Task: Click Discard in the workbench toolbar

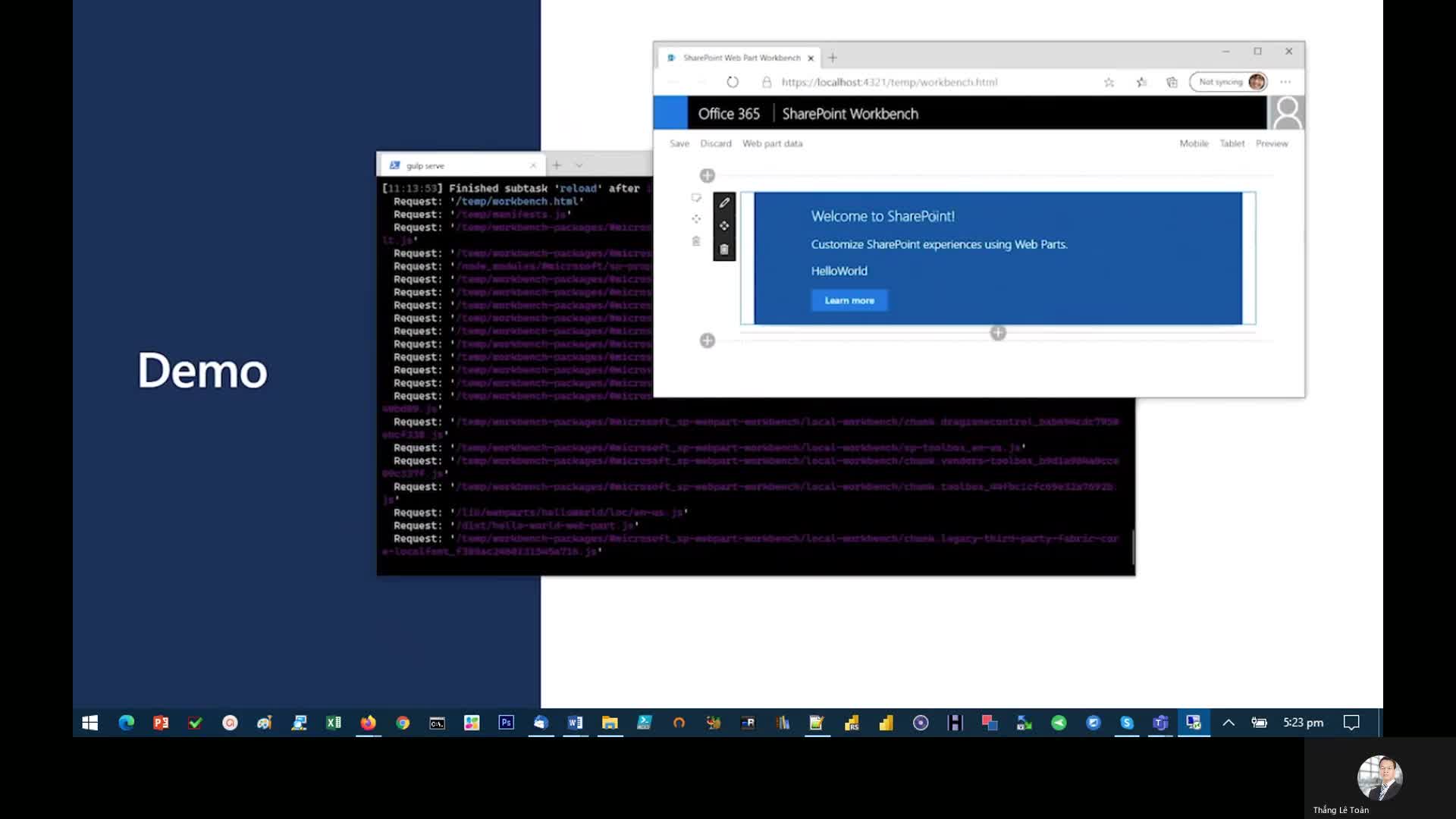Action: pos(716,143)
